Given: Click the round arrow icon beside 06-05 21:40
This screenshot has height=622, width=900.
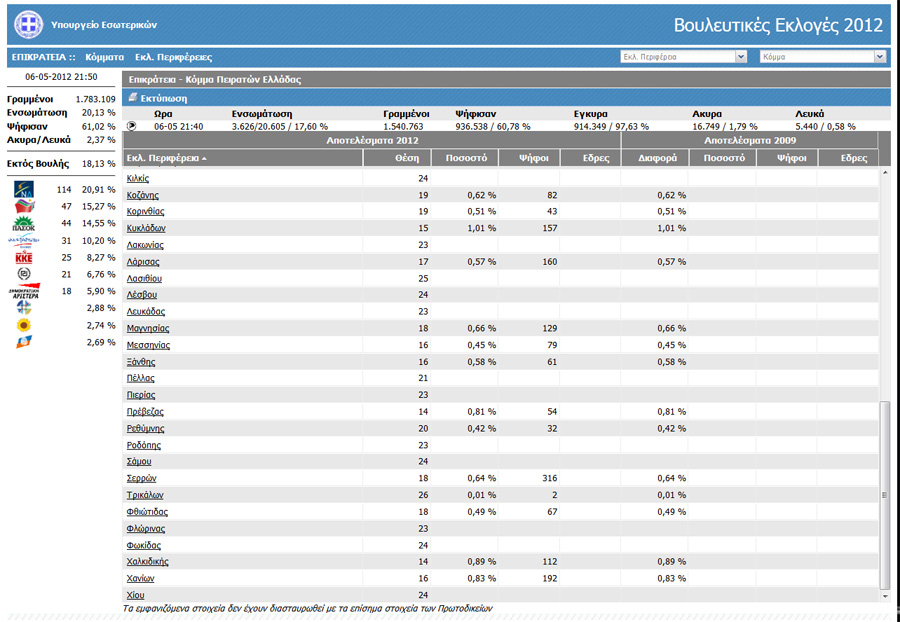Looking at the screenshot, I should click(x=131, y=126).
